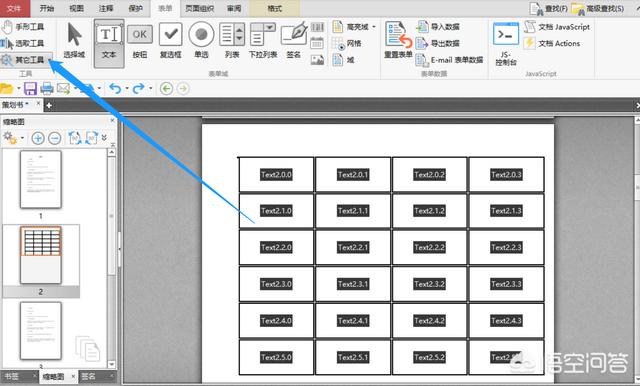The width and height of the screenshot is (640, 386).
Task: Undo the last action
Action: tap(116, 88)
